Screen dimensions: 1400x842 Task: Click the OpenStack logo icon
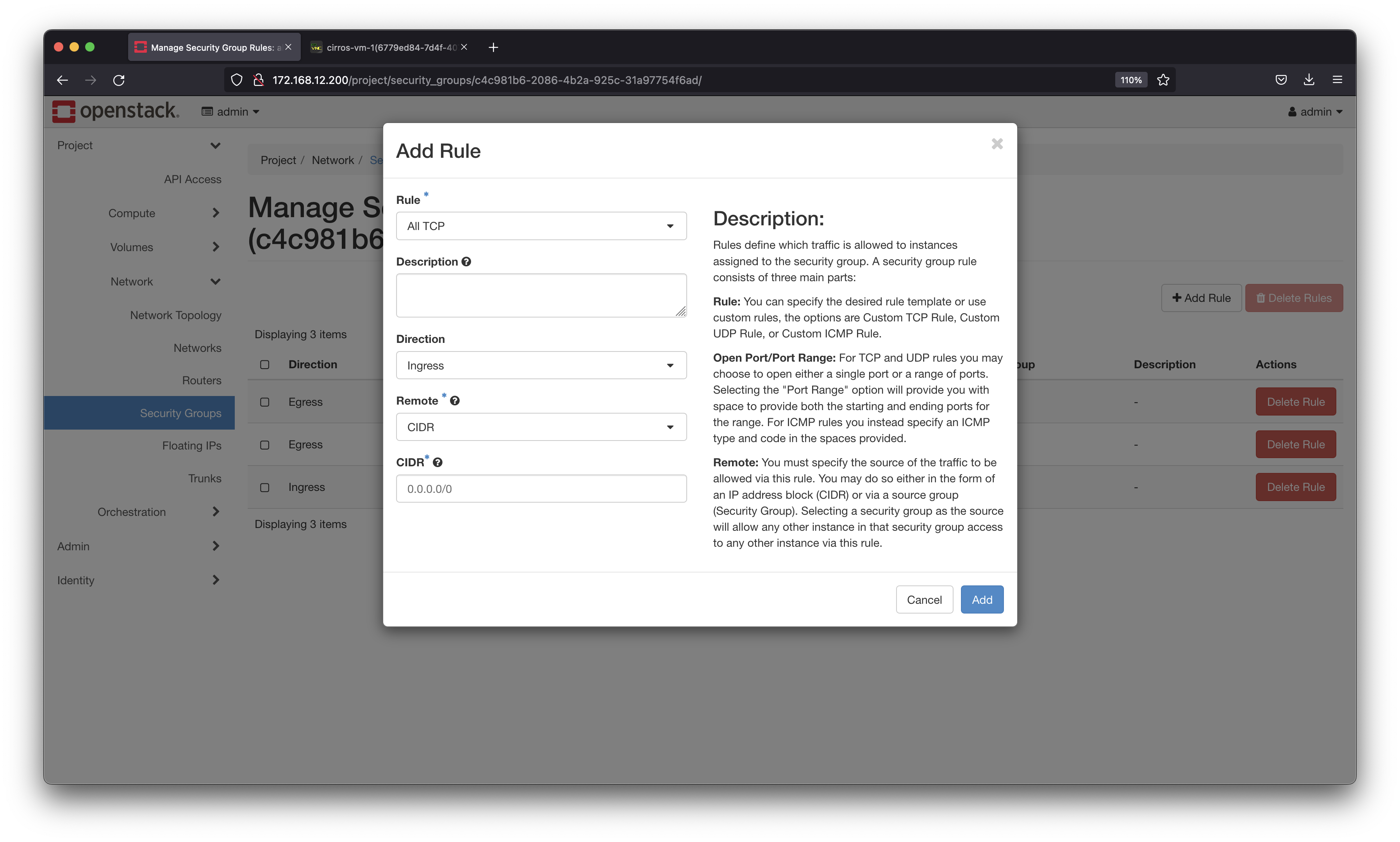[x=65, y=111]
